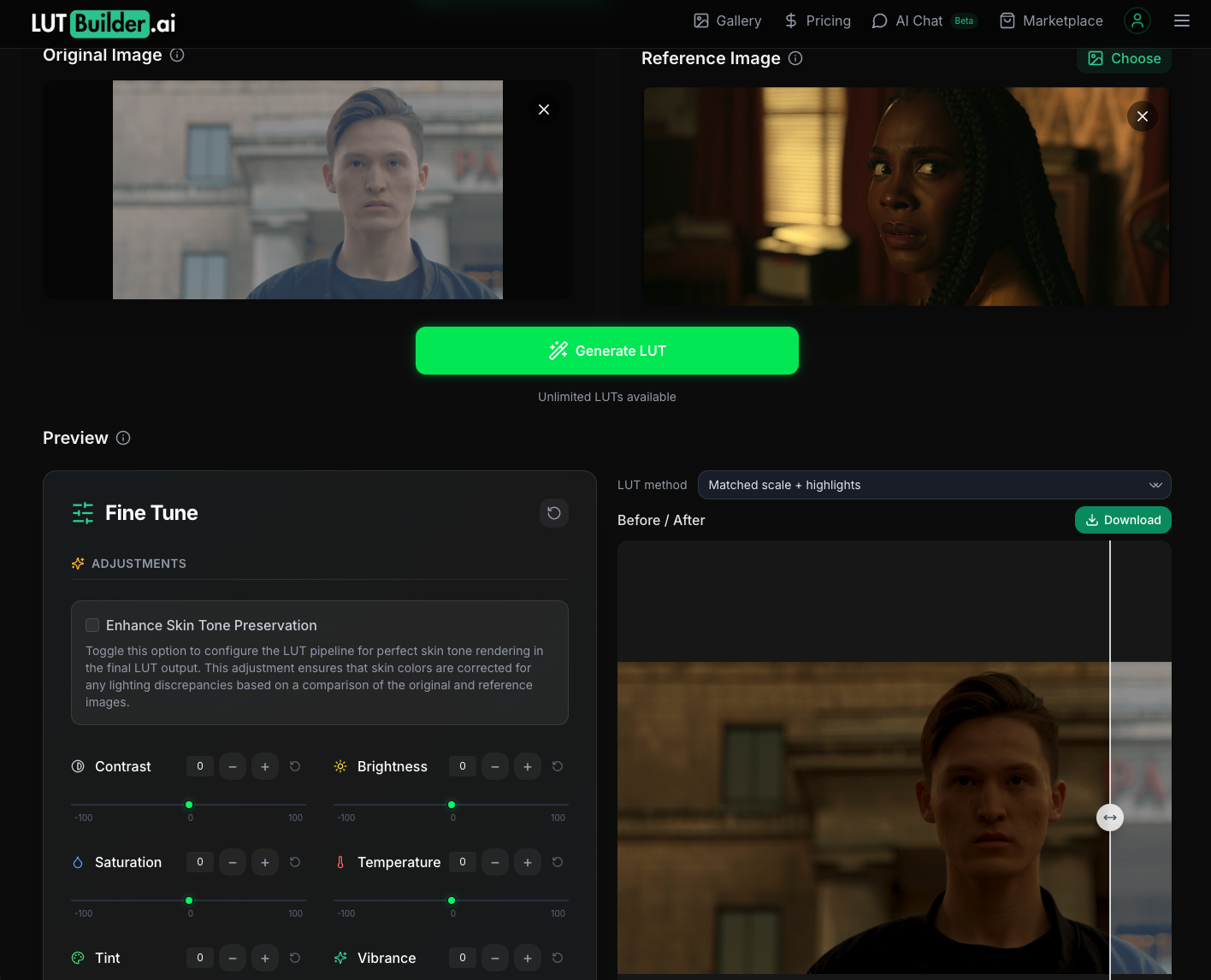Click the Saturation droplet icon
This screenshot has height=980, width=1211.
point(78,862)
